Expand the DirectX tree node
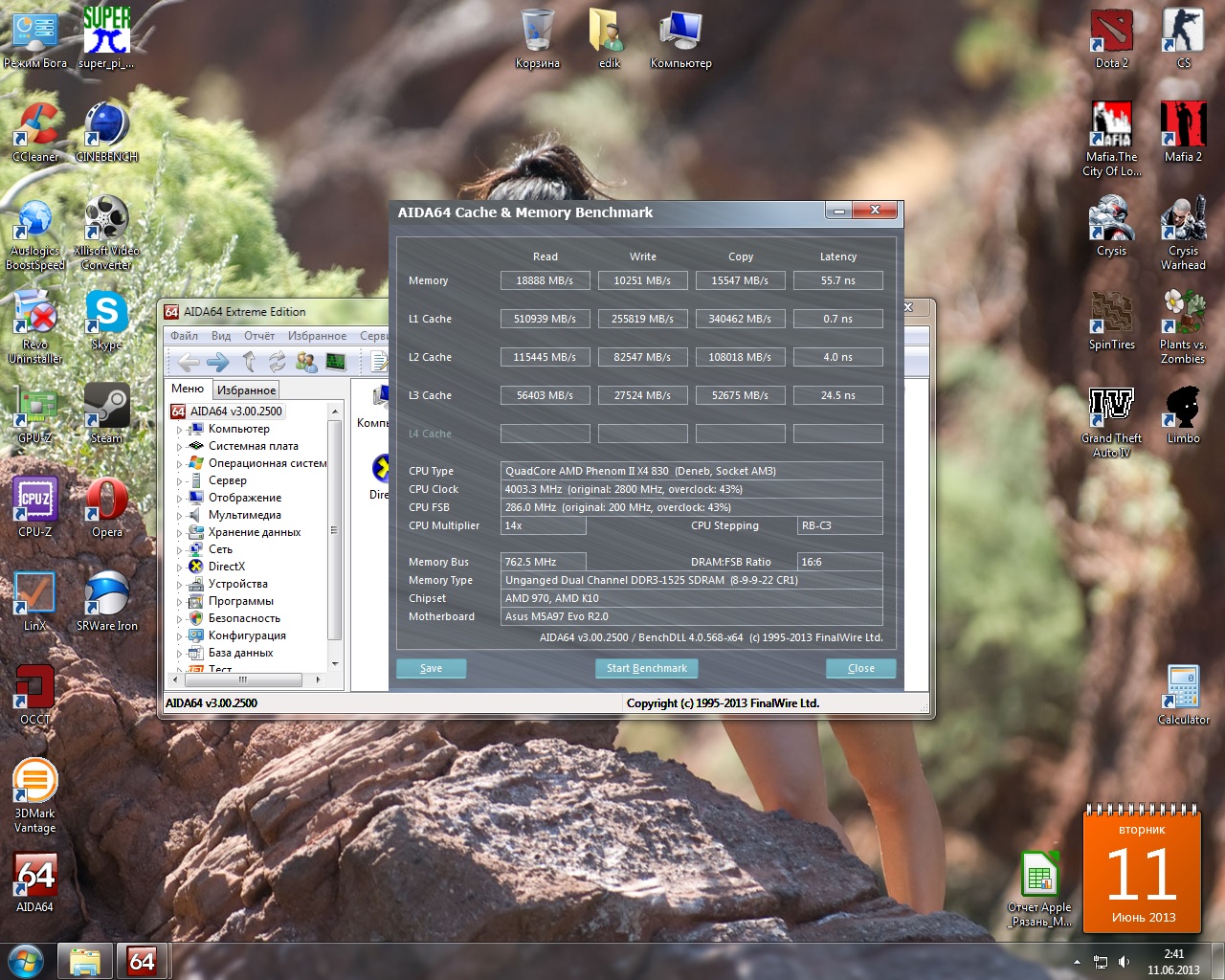1225x980 pixels. 179,568
